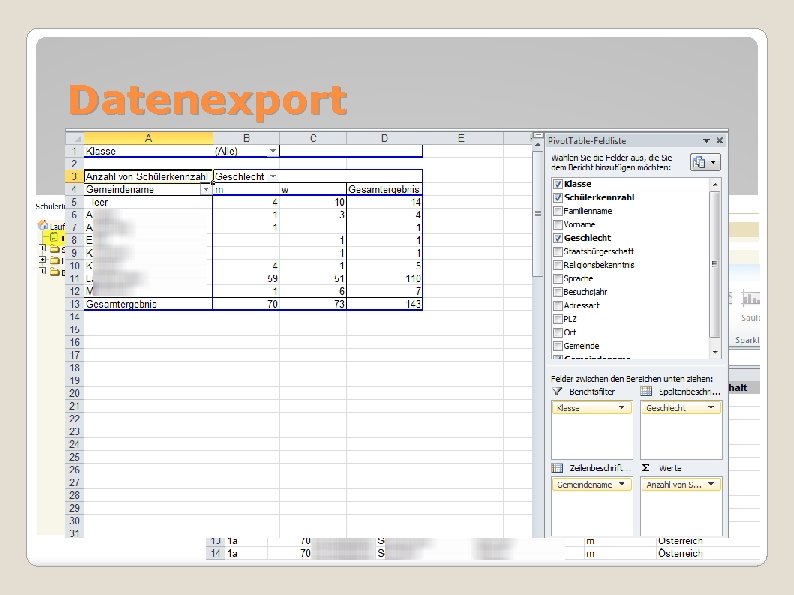Image resolution: width=794 pixels, height=595 pixels.
Task: Select column D header
Action: pyautogui.click(x=384, y=138)
